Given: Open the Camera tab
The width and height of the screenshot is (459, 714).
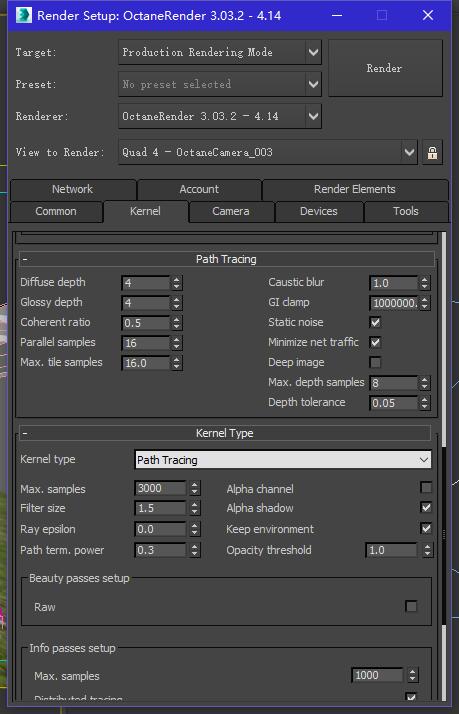Looking at the screenshot, I should pos(231,211).
